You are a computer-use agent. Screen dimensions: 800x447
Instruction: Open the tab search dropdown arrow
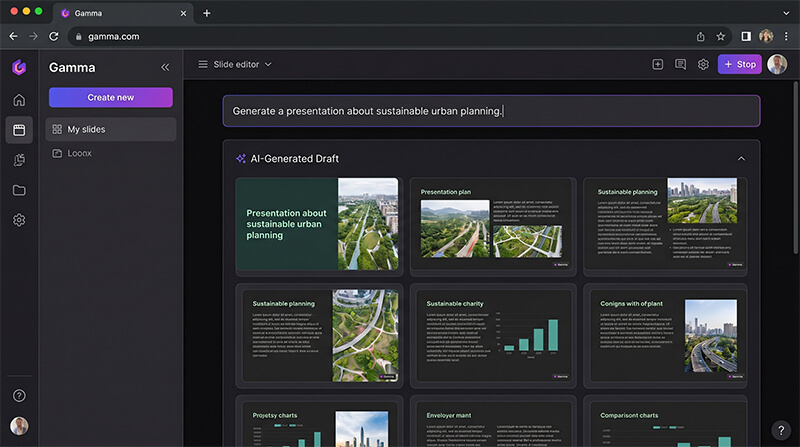(x=786, y=13)
